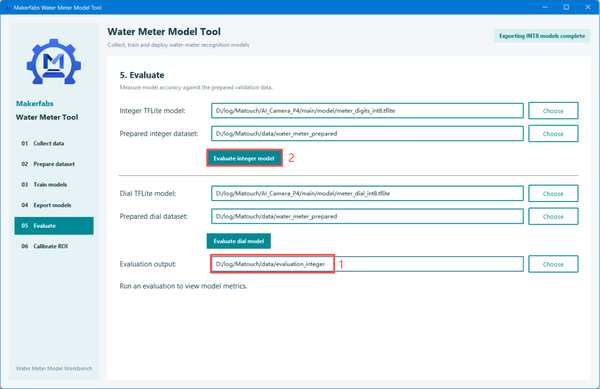Click the 'Water Meter Model Tool' page title
Viewport: 600px width, 389px height.
[164, 32]
